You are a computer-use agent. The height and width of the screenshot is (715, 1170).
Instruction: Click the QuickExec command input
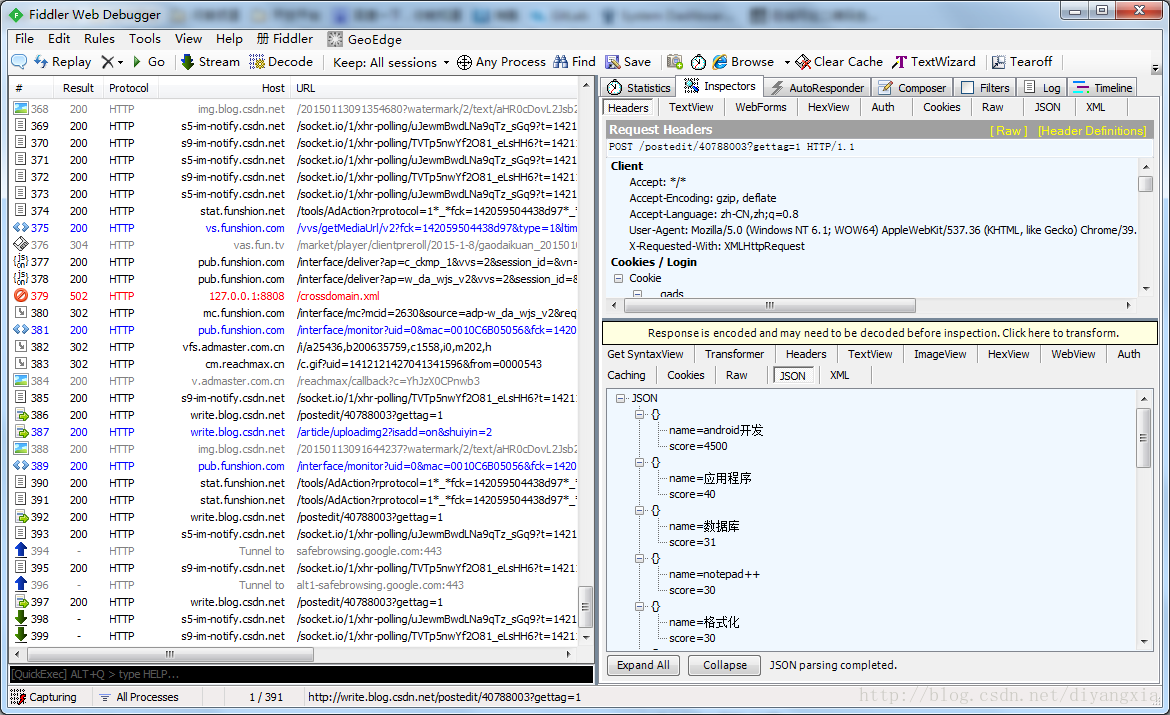pos(301,674)
